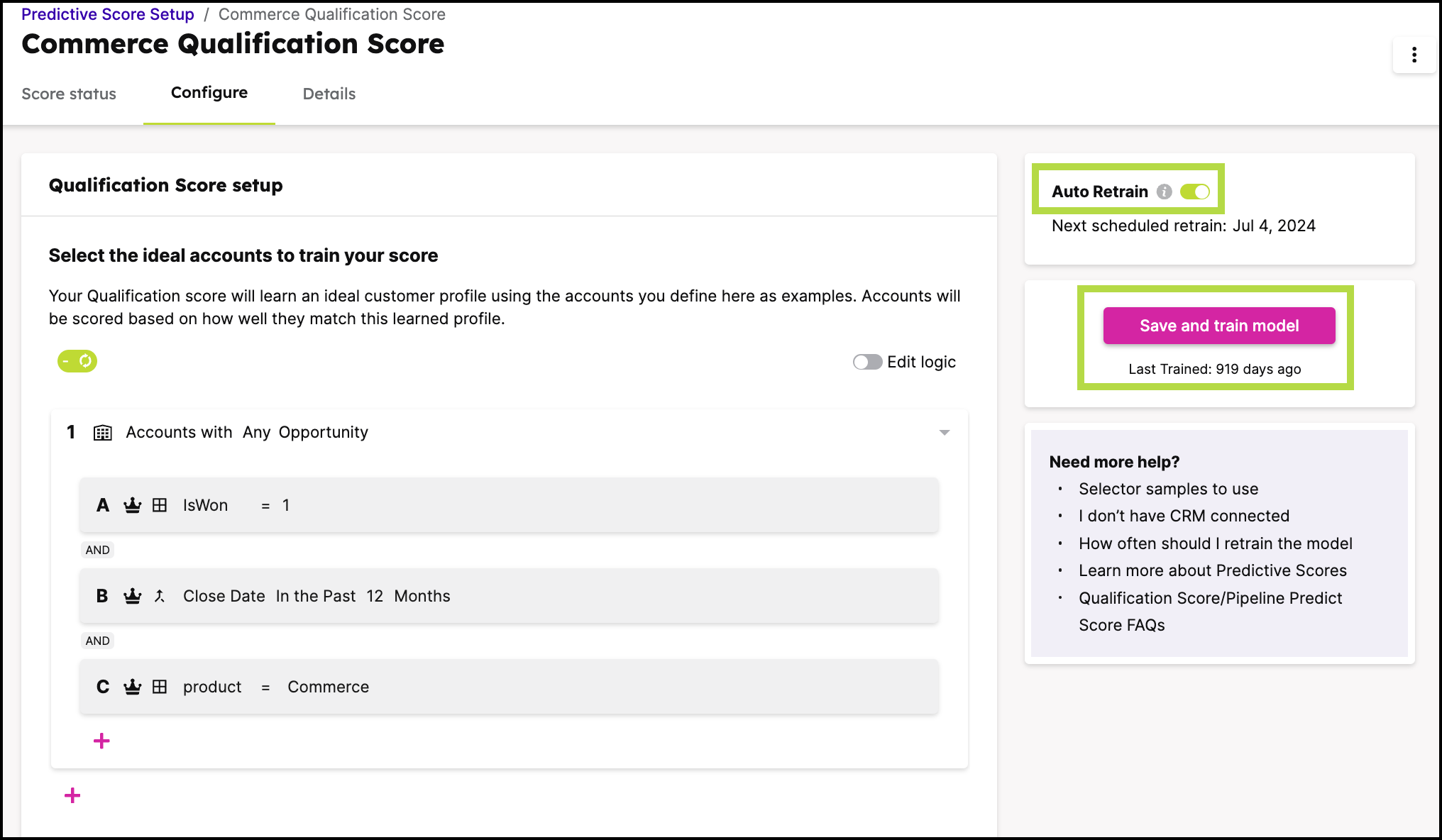
Task: Click the grid field-type icon beside IsWon
Action: tap(159, 505)
